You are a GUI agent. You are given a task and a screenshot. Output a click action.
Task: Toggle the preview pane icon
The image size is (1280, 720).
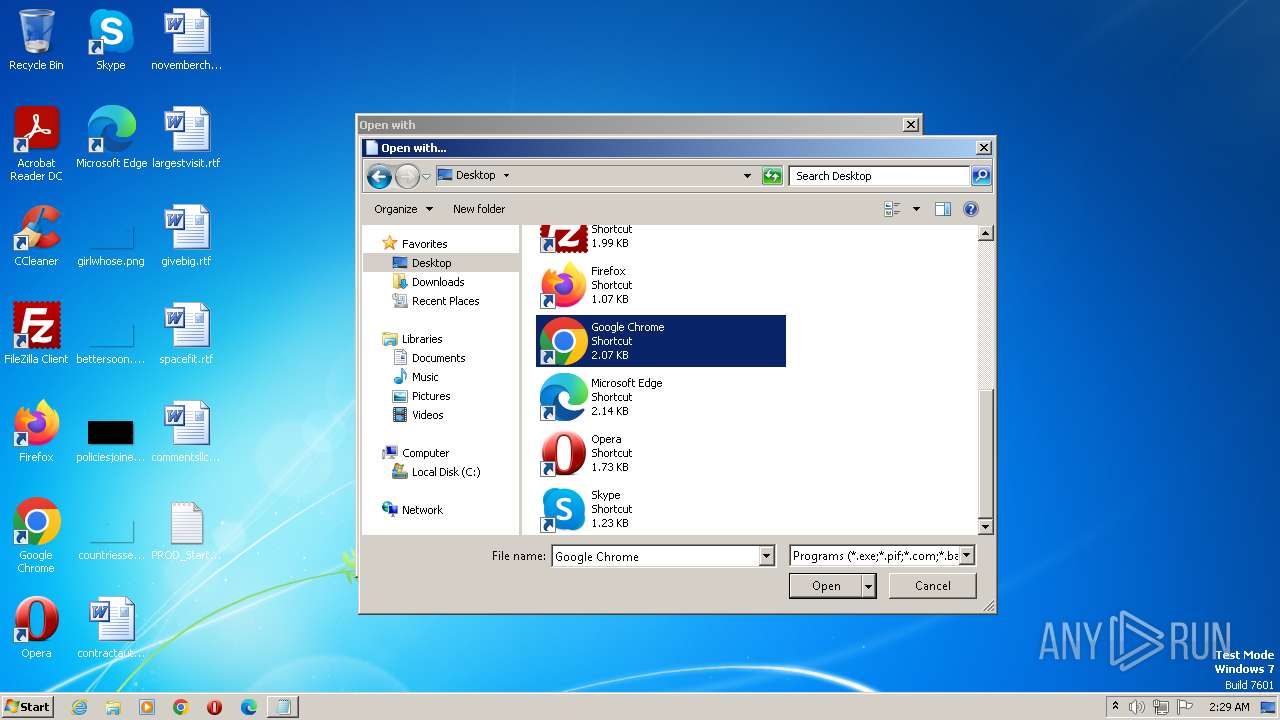tap(942, 209)
